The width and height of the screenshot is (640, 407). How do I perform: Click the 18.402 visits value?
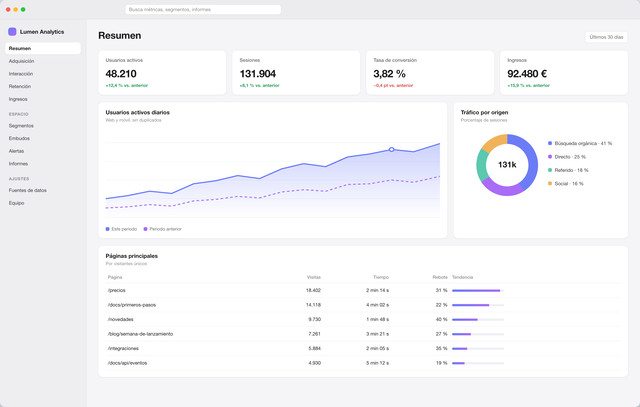coord(313,290)
